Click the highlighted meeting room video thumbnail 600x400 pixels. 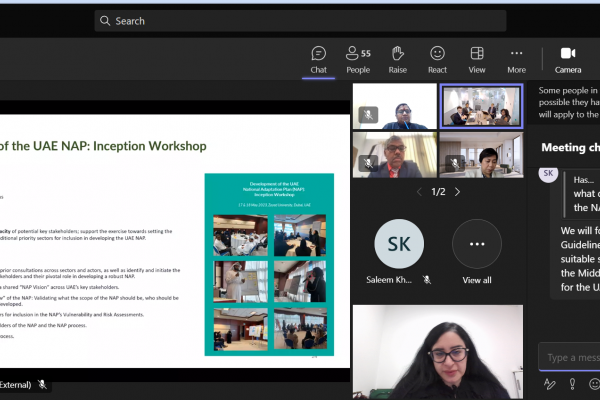481,106
